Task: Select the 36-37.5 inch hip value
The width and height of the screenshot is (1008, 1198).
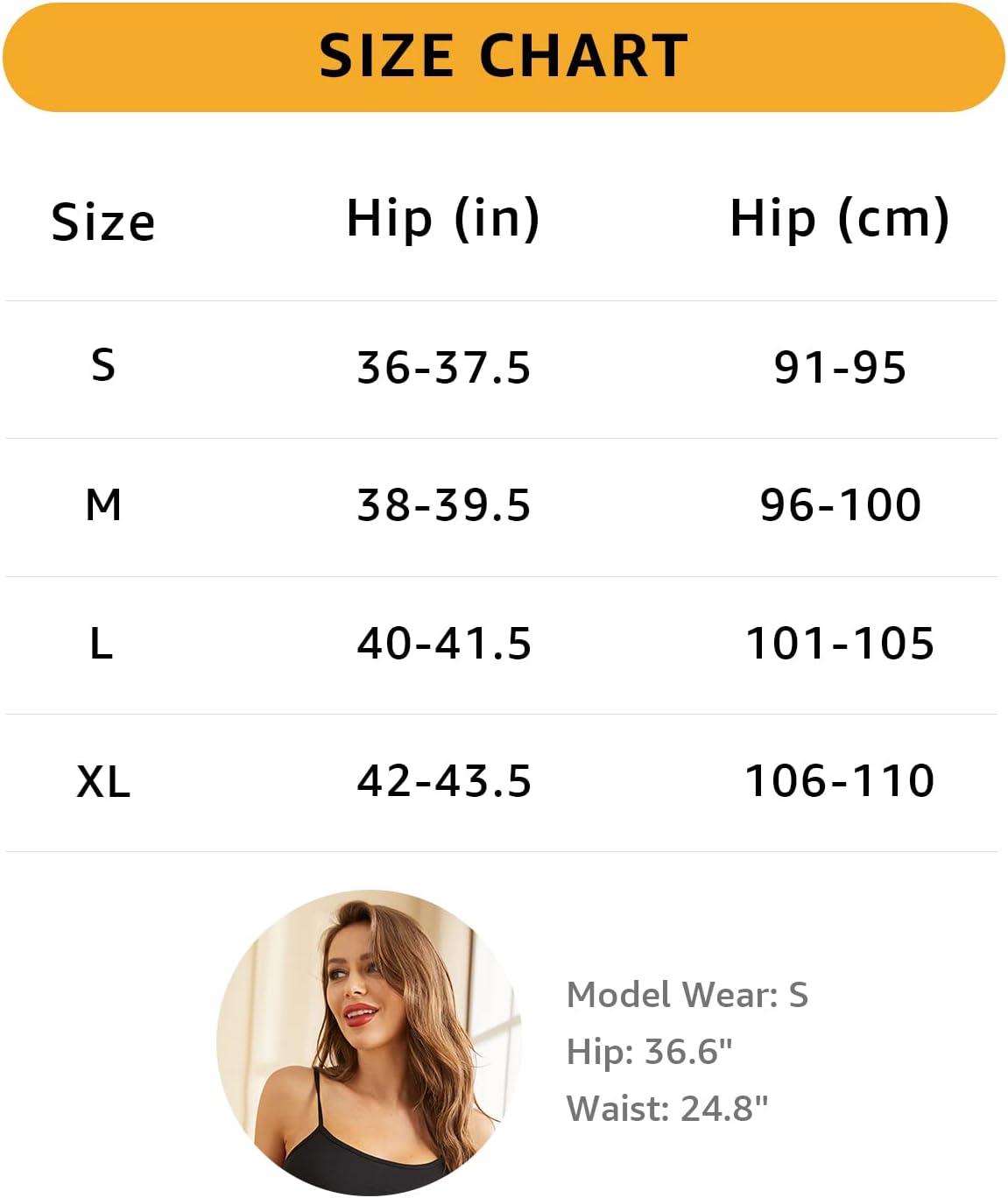Action: point(444,367)
